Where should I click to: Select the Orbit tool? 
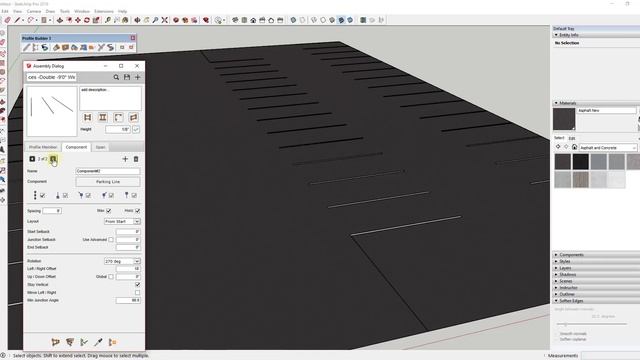coord(138,20)
